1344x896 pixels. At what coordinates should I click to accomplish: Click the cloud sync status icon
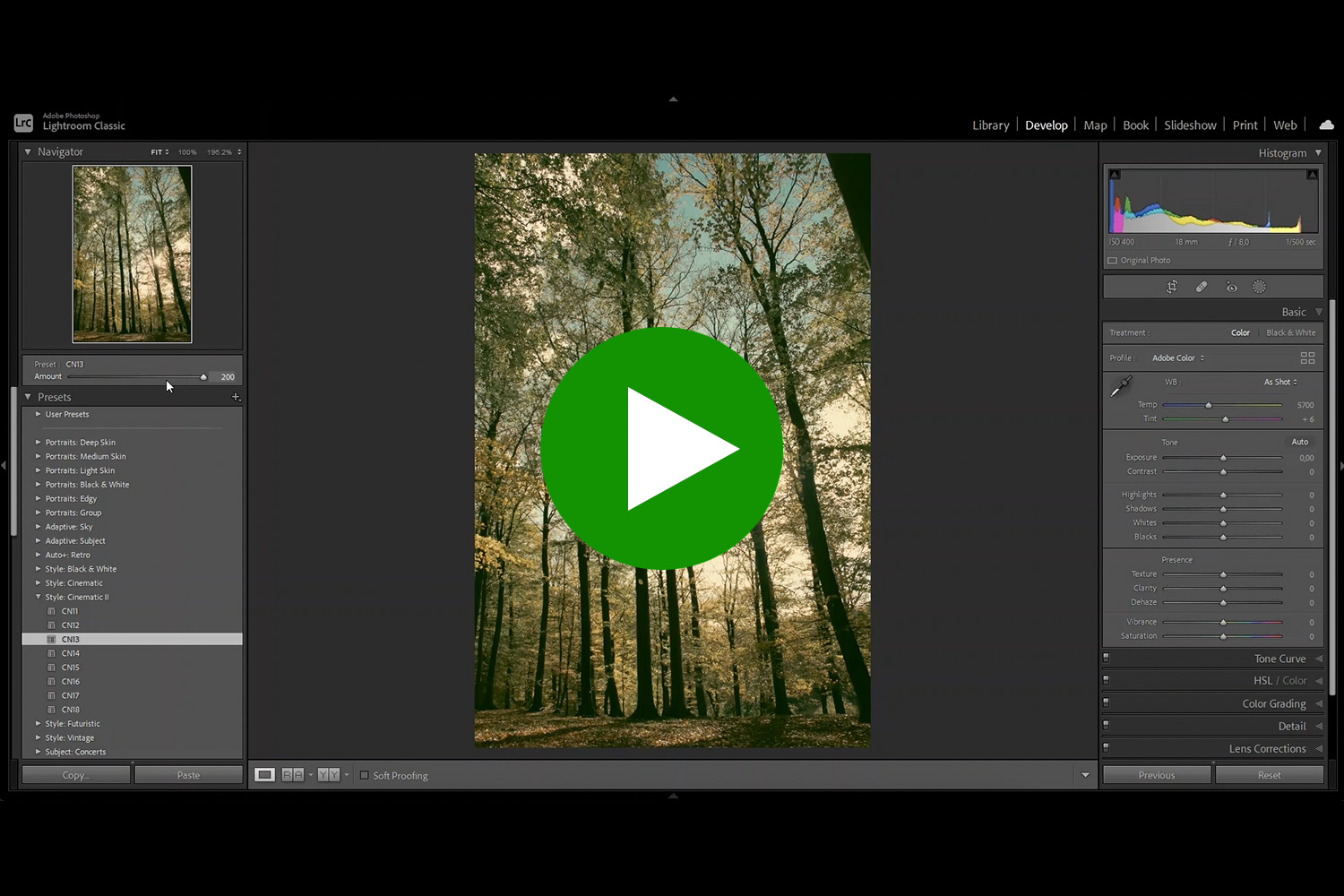tap(1326, 125)
